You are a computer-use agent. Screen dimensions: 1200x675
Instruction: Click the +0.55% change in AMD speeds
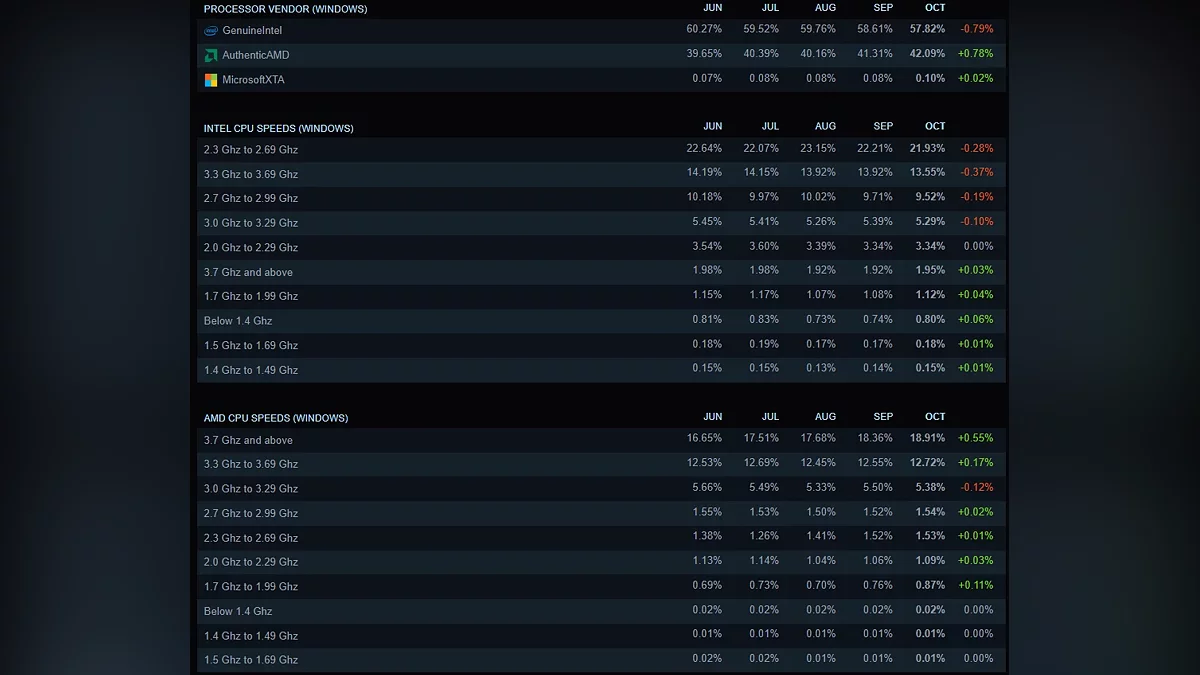pyautogui.click(x=975, y=438)
